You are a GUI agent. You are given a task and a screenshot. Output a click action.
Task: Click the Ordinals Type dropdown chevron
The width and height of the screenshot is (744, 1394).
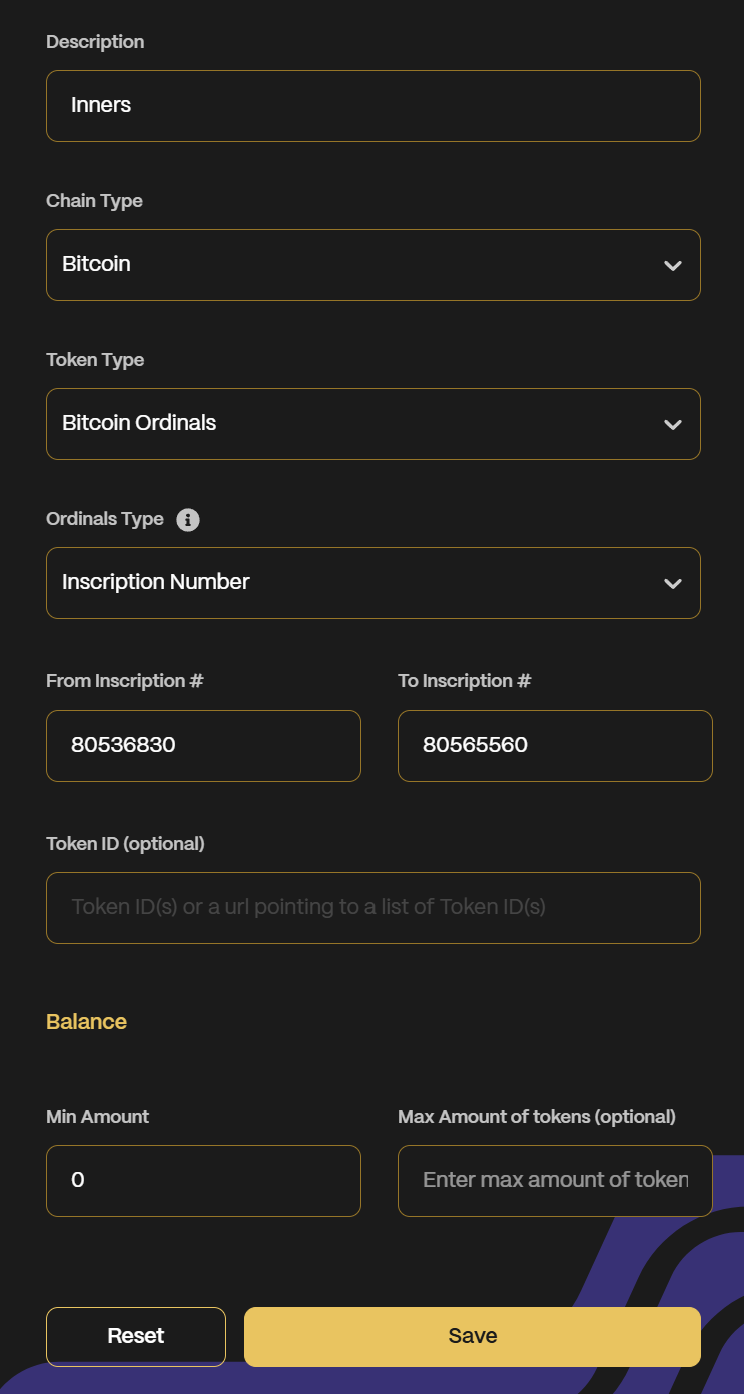click(672, 583)
